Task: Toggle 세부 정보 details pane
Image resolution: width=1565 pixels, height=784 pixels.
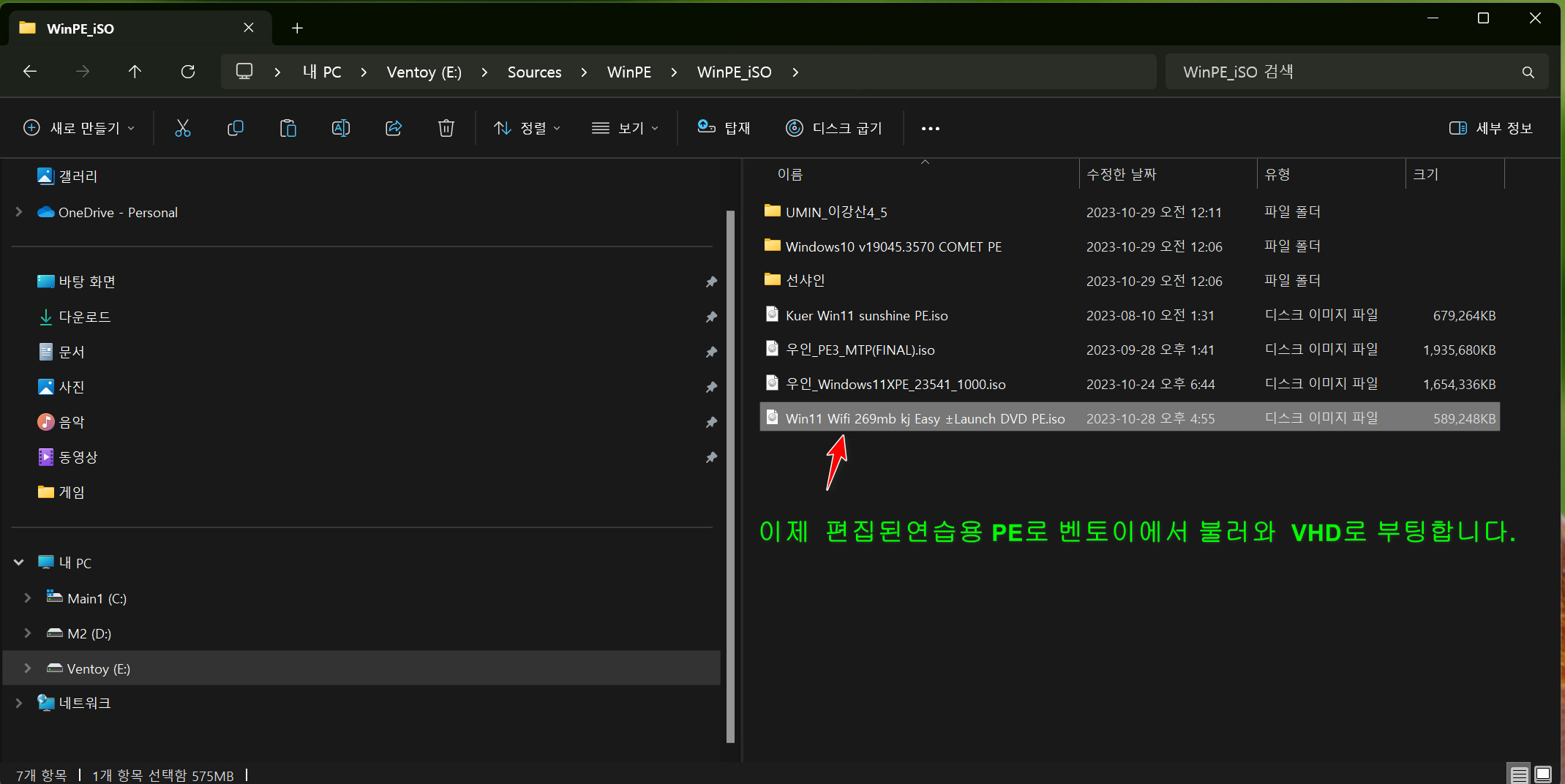Action: pos(1490,128)
